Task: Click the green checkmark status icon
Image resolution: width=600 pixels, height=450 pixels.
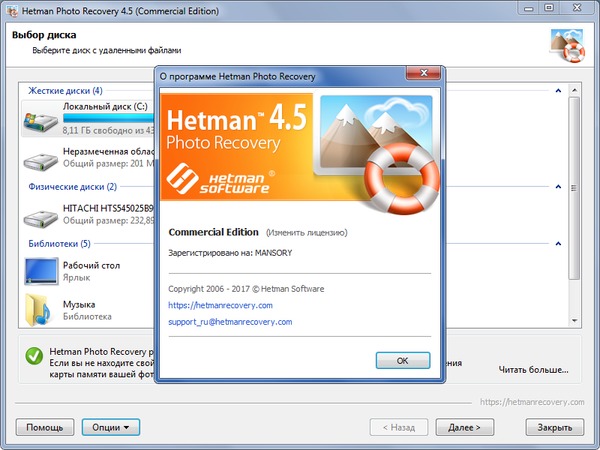Action: pyautogui.click(x=34, y=356)
